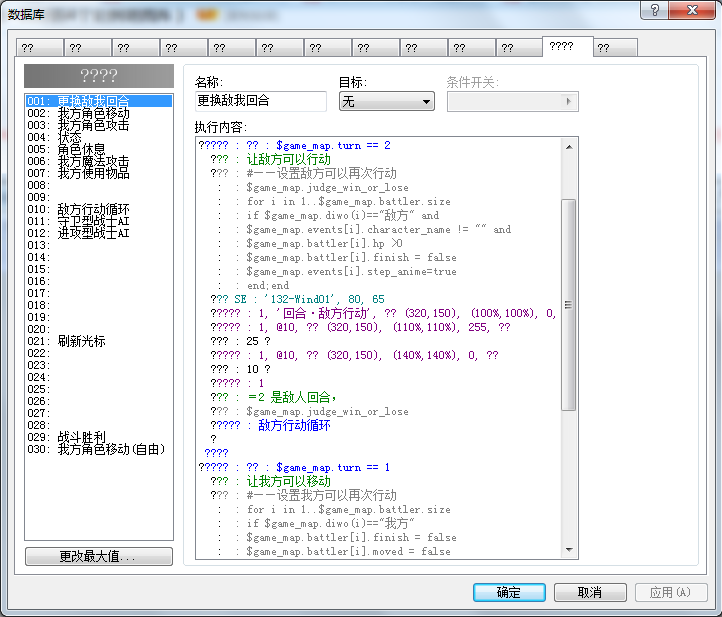The height and width of the screenshot is (617, 722).
Task: Click command line $game_map.turn == 2
Action: pos(295,145)
